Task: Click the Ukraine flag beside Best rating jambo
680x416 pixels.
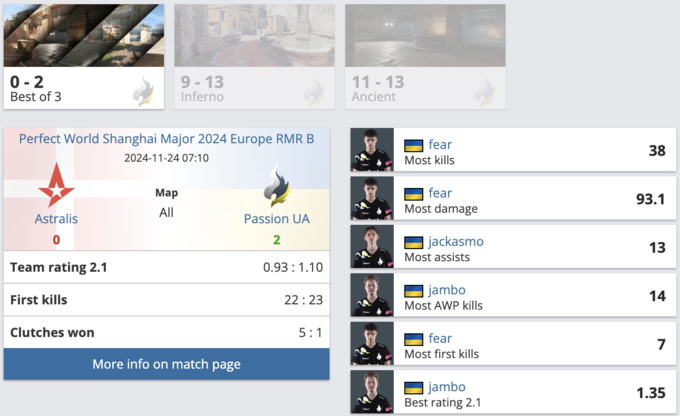Action: (x=413, y=387)
